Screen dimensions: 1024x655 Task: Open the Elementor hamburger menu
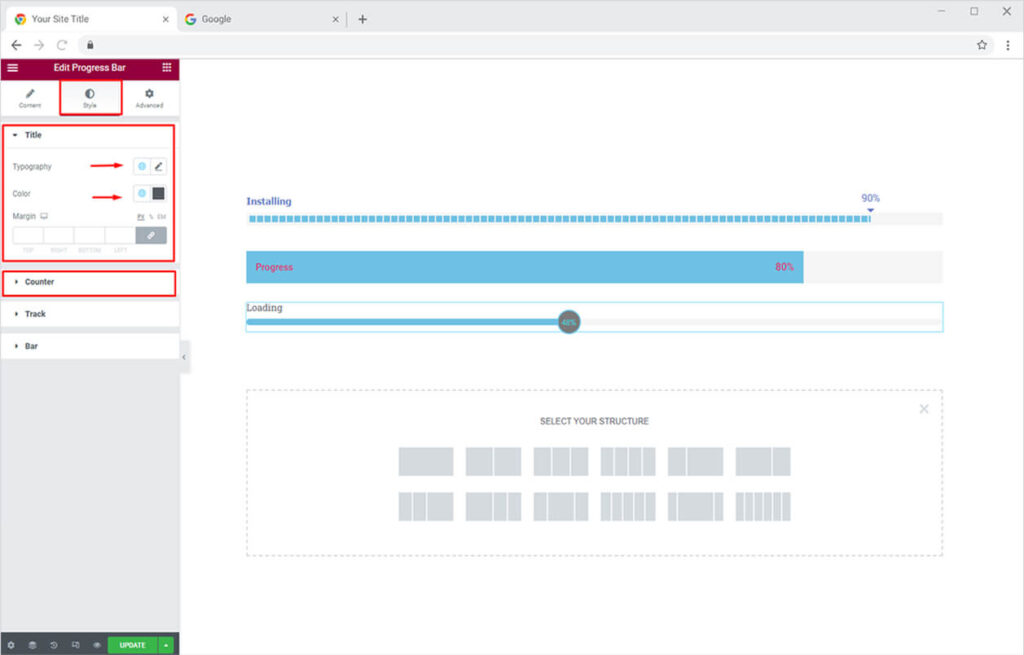pos(12,67)
